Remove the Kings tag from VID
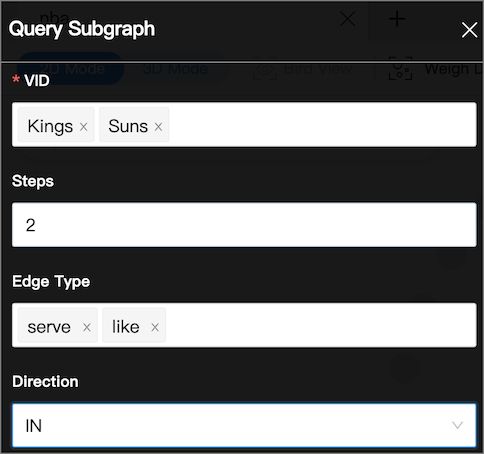 tap(84, 127)
